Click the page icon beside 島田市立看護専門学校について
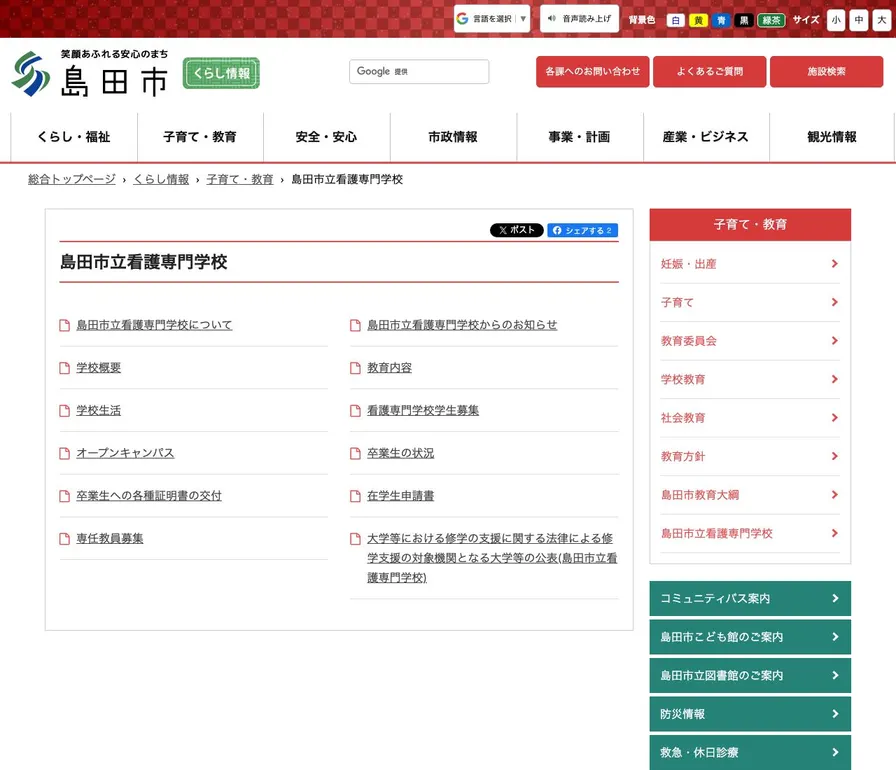 65,325
